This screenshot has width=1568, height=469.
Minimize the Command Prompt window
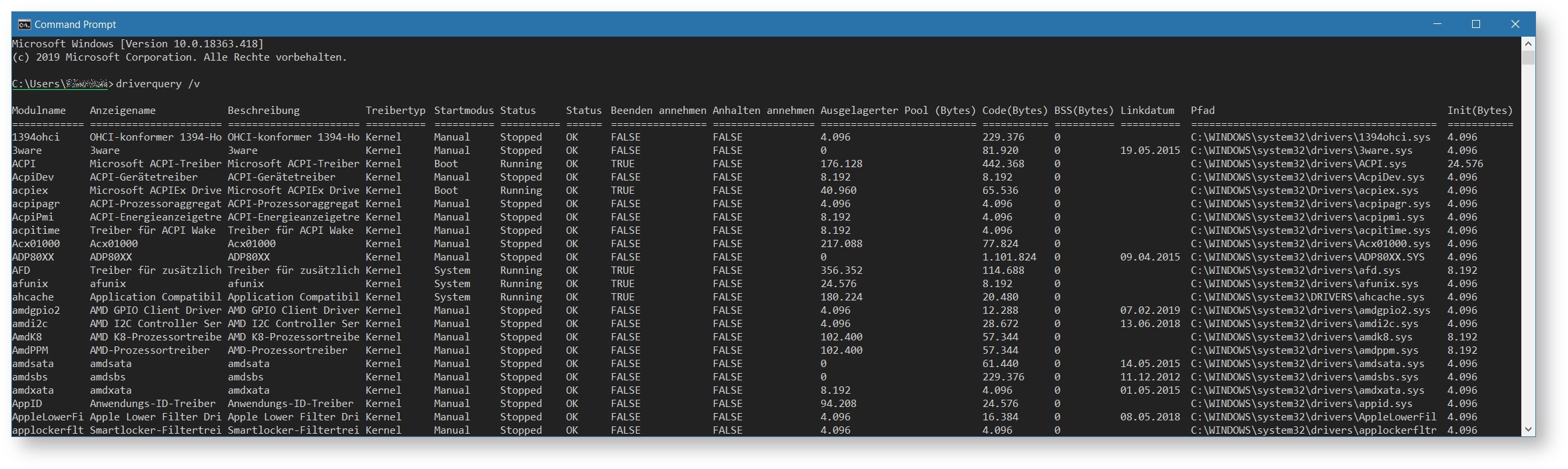click(x=1437, y=24)
